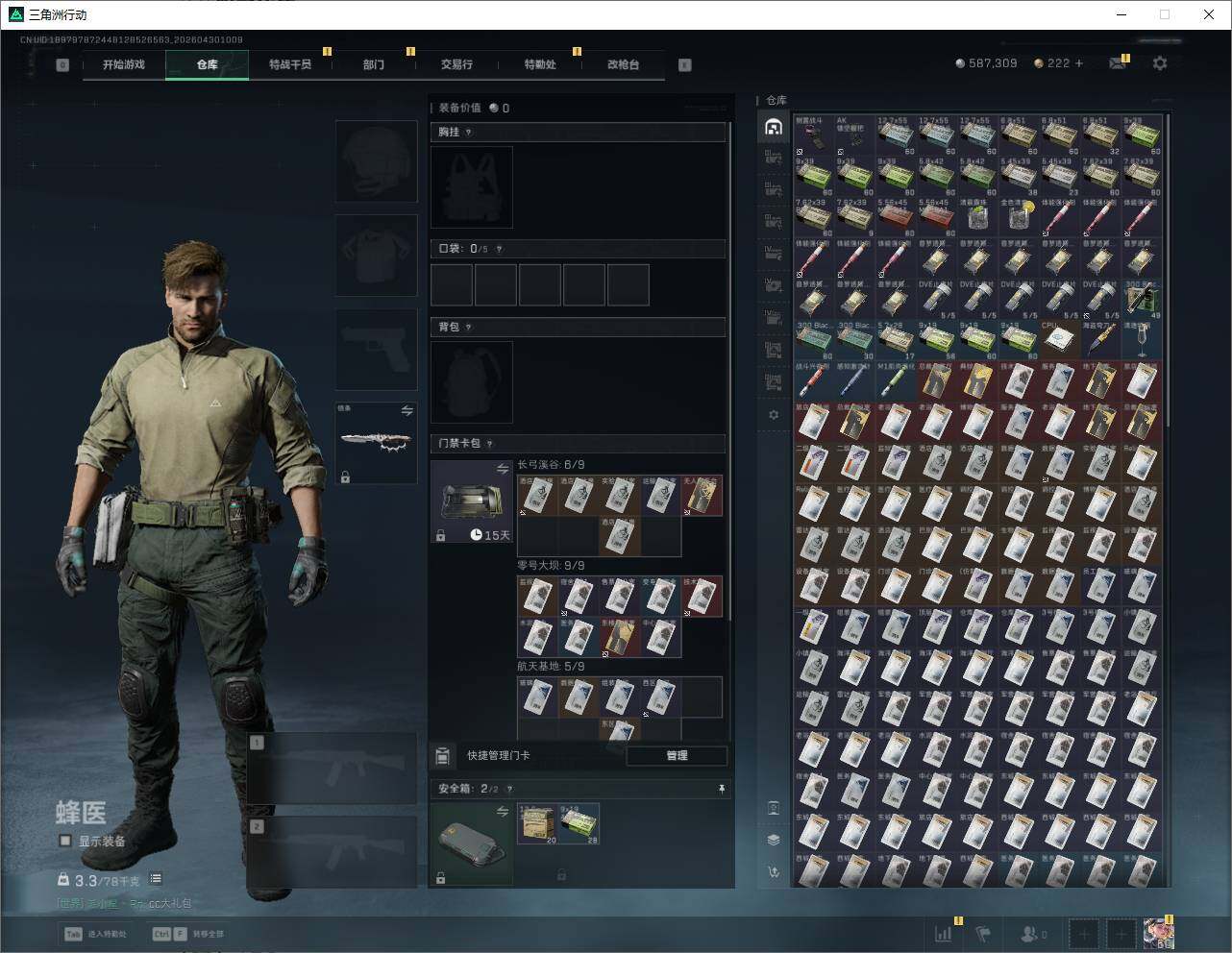Image resolution: width=1232 pixels, height=953 pixels.
Task: Click the 进入特勤处 Tab shortcut button
Action: (x=96, y=934)
